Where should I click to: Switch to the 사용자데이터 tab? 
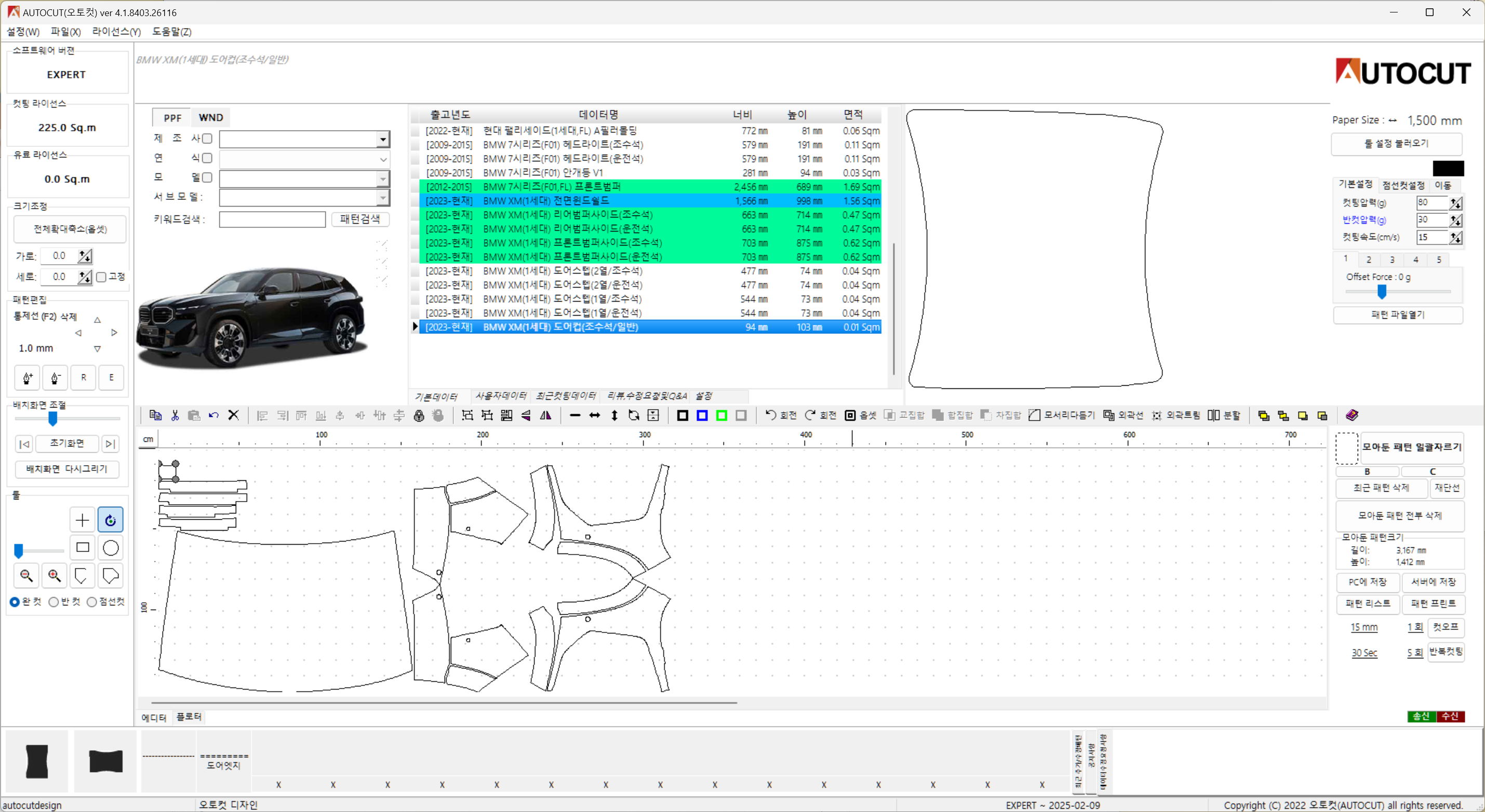pos(500,396)
